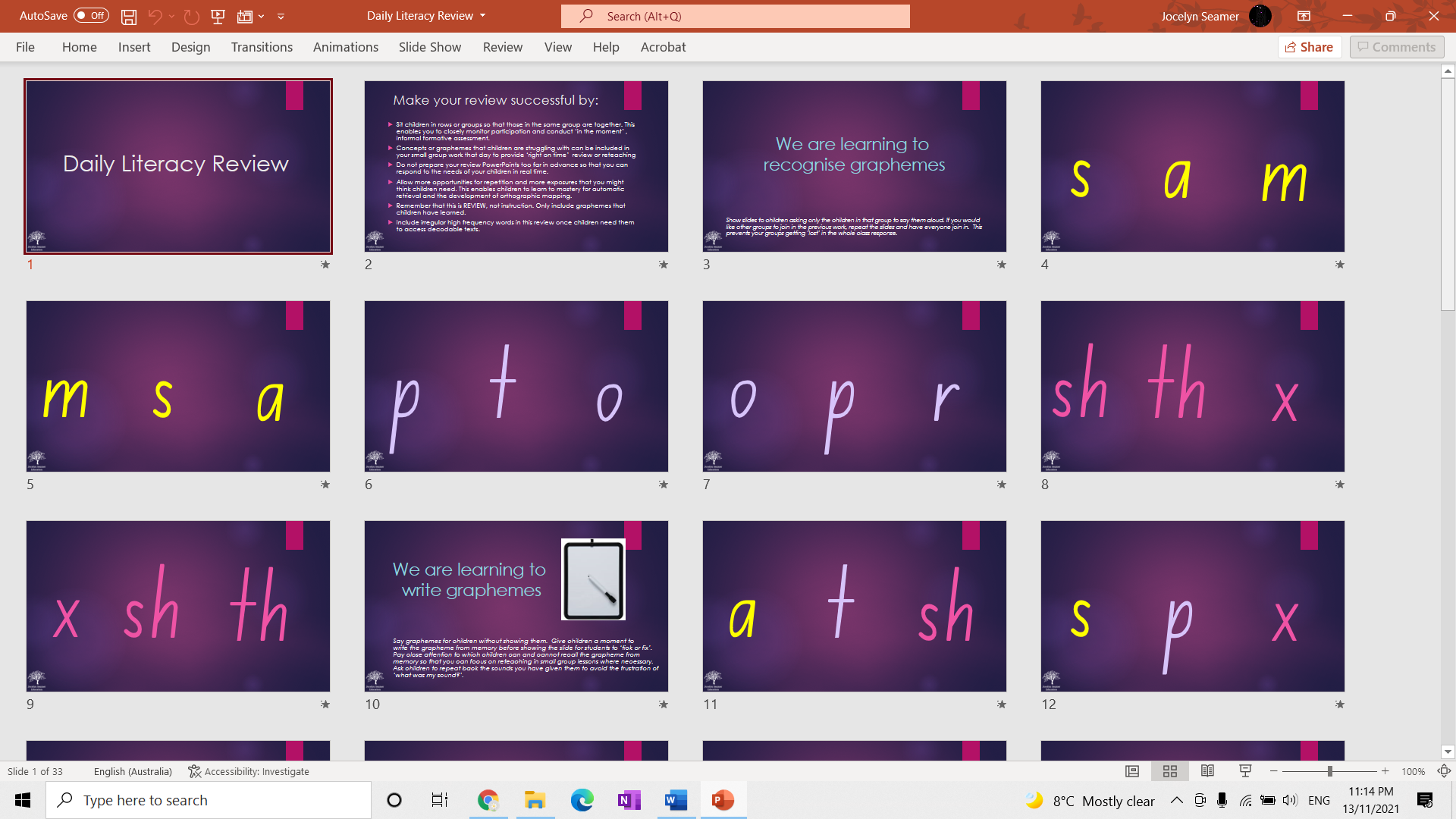Switch to Normal view icon
Screen dimensions: 1456x819
(1132, 771)
